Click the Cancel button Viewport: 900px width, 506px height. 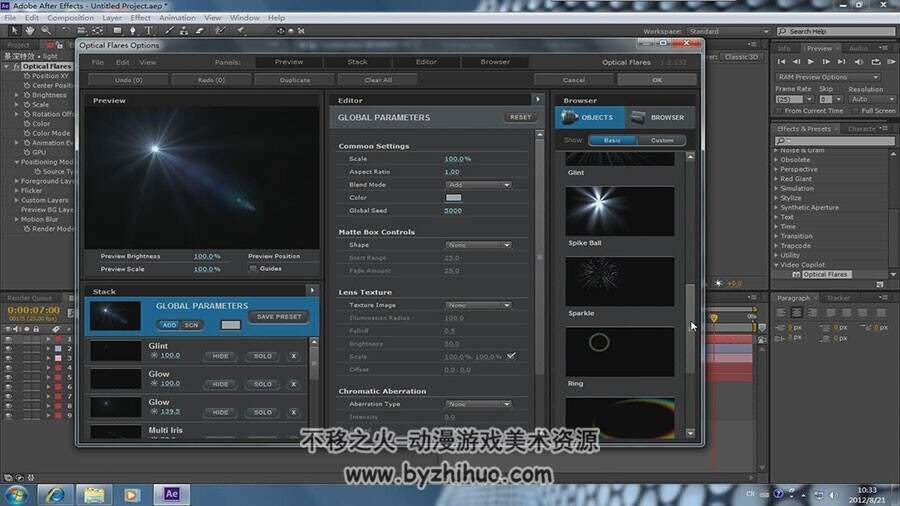click(574, 80)
